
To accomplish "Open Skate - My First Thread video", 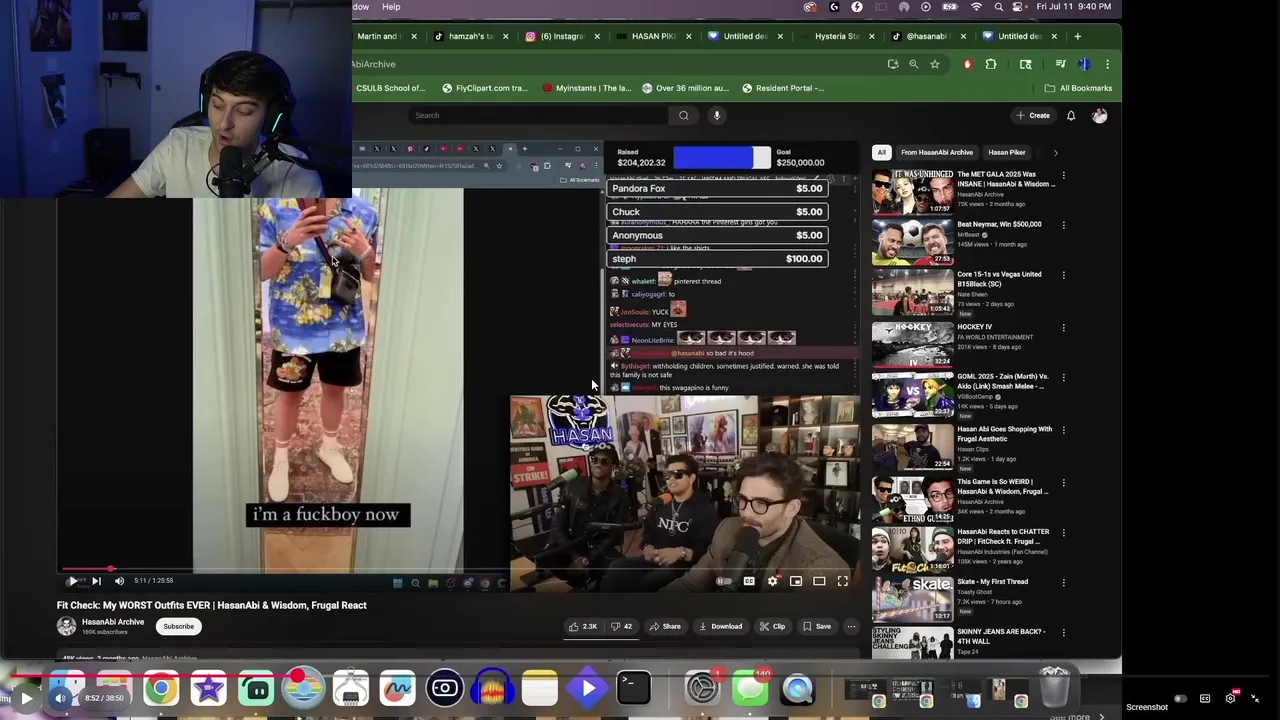I will [913, 599].
